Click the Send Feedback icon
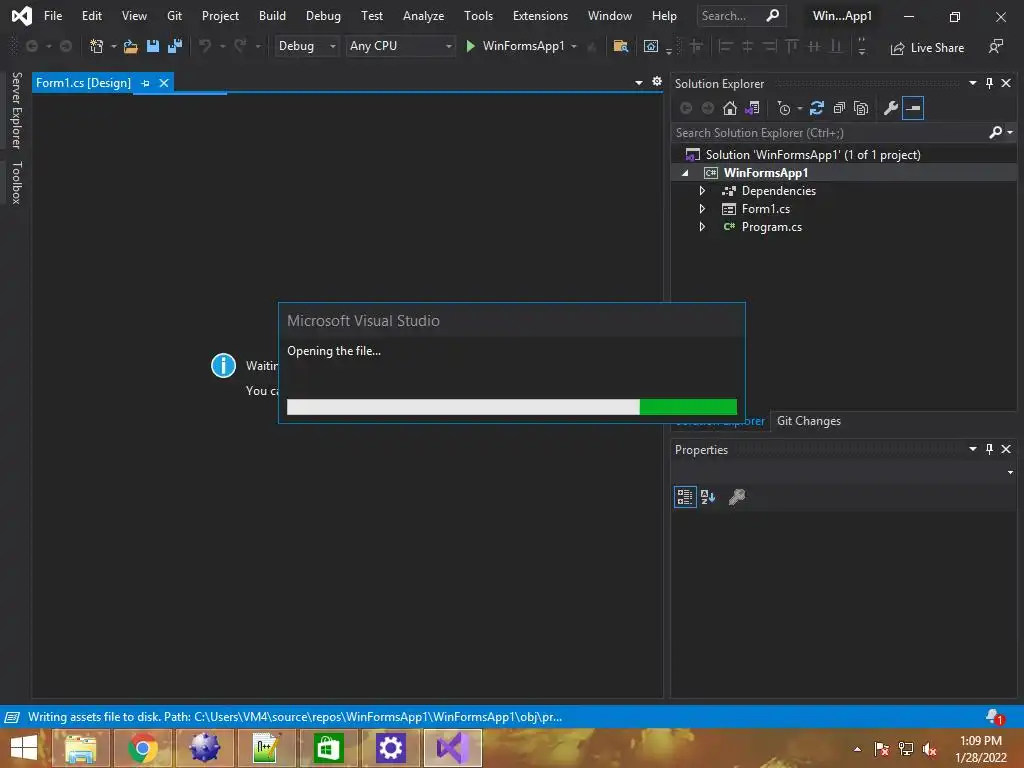Image resolution: width=1024 pixels, height=768 pixels. 996,46
